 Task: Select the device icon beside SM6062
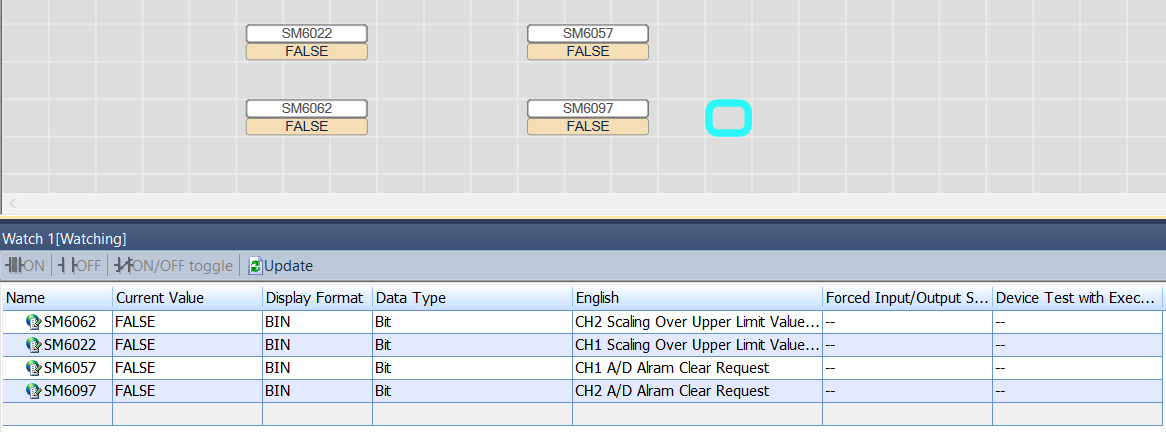pos(34,322)
